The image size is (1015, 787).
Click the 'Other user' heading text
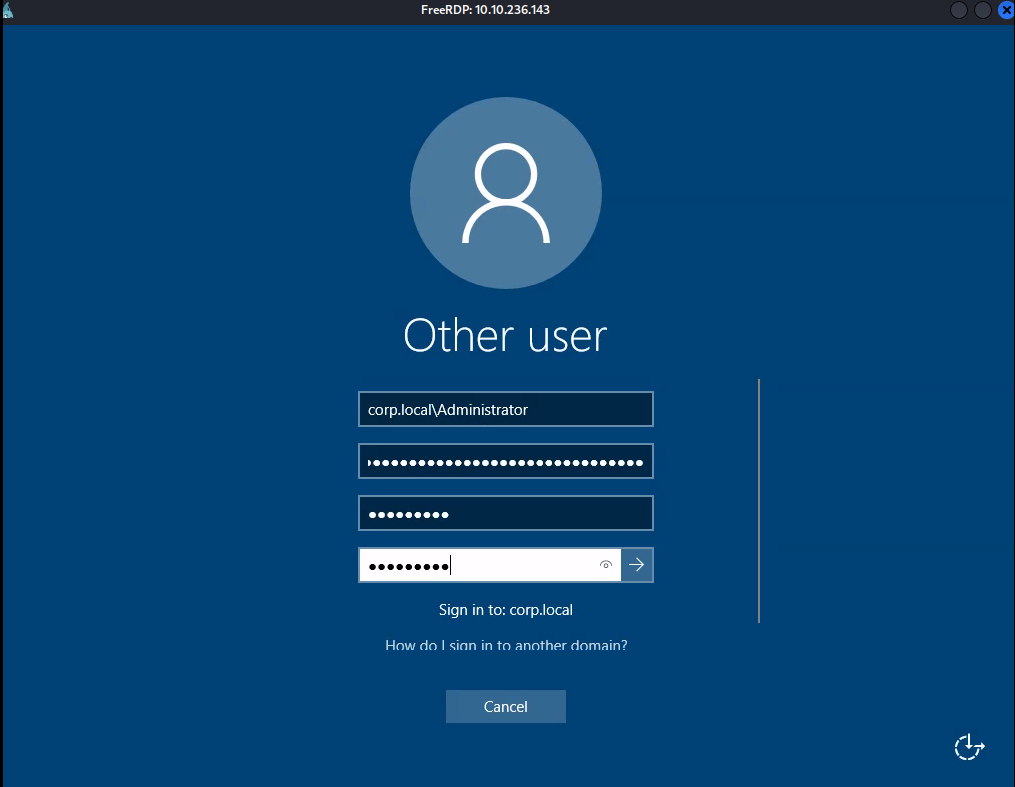[505, 336]
